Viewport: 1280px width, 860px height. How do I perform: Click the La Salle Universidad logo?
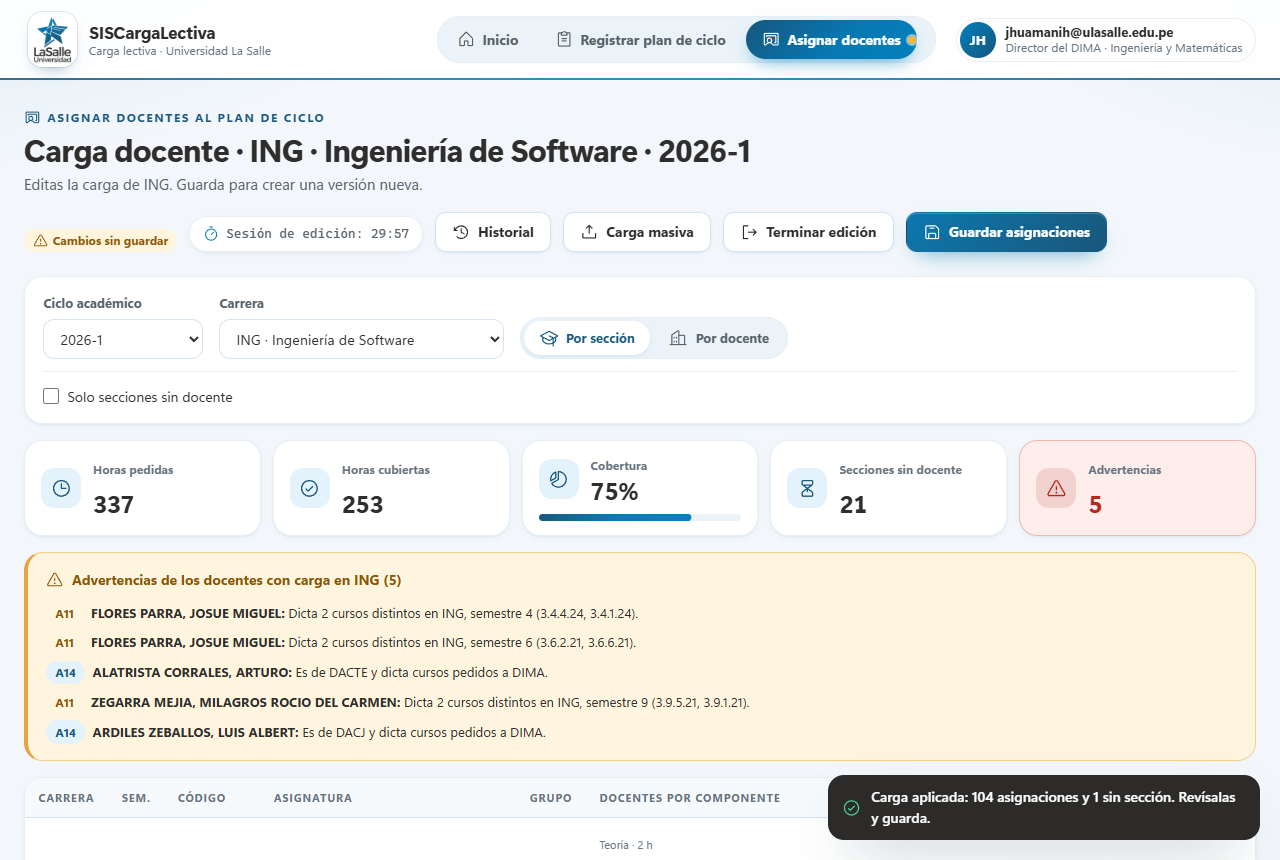tap(52, 40)
